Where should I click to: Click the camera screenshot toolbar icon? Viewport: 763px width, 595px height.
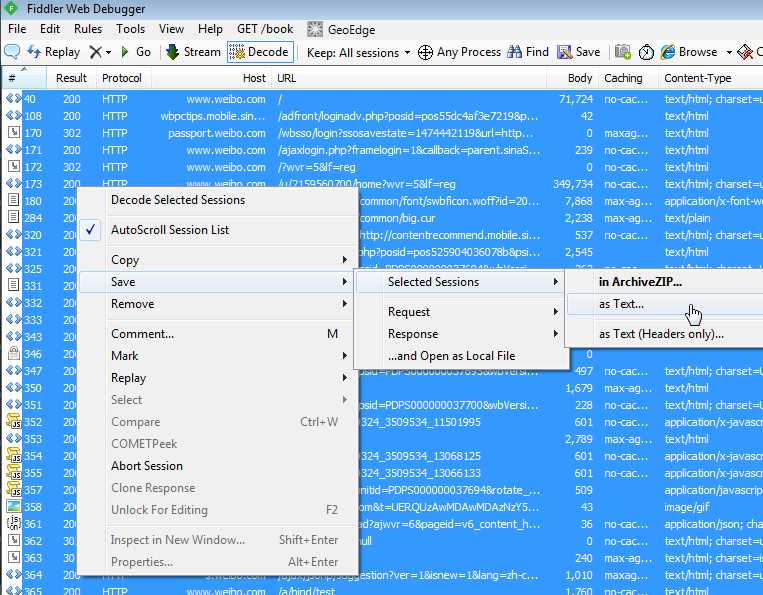(x=623, y=52)
